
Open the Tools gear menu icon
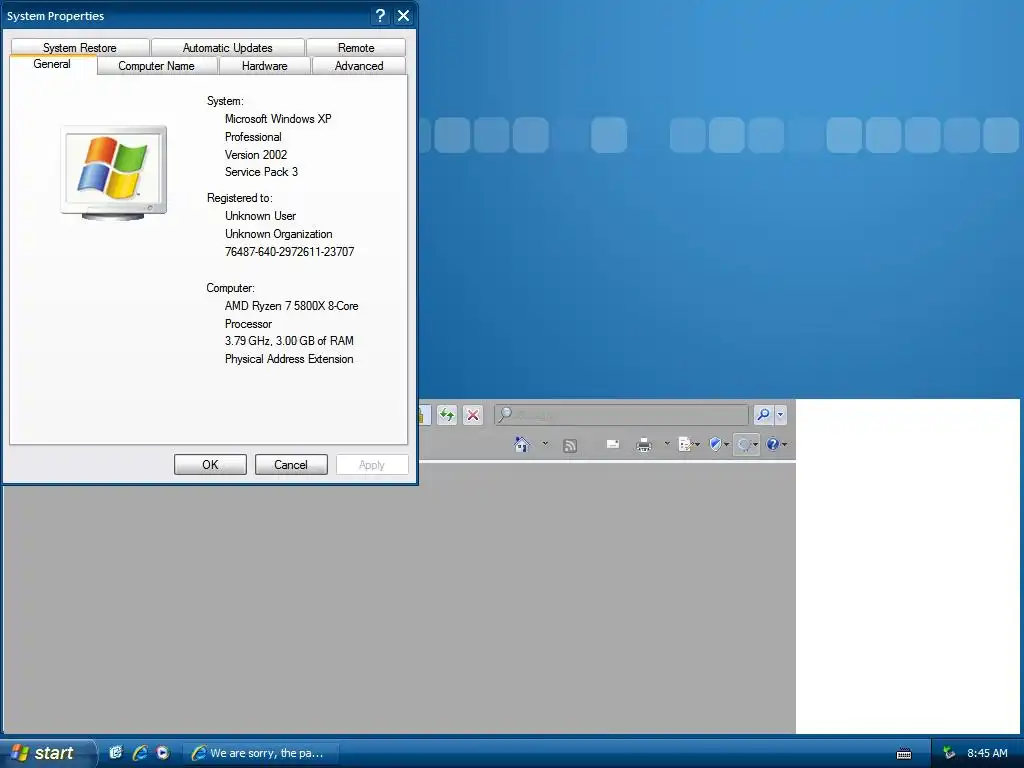[746, 445]
